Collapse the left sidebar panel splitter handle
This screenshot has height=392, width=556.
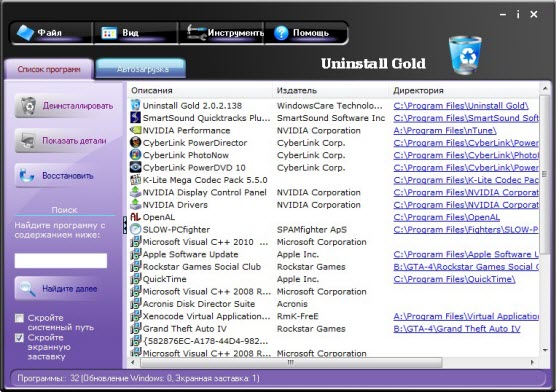coord(124,225)
